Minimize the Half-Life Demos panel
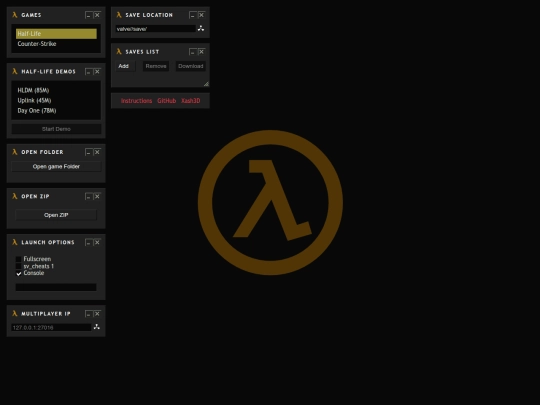The image size is (540, 405). 89,71
